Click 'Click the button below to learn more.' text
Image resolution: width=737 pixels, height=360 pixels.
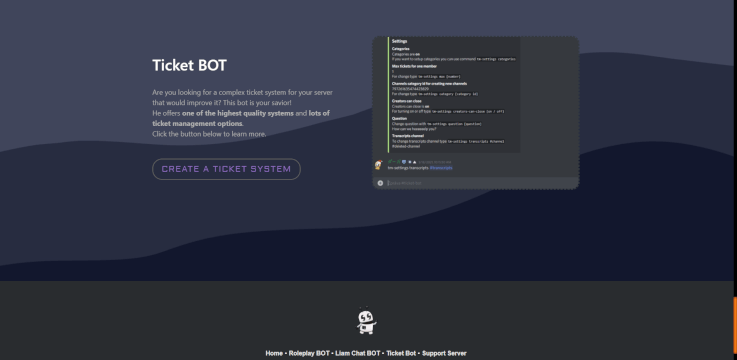point(209,134)
